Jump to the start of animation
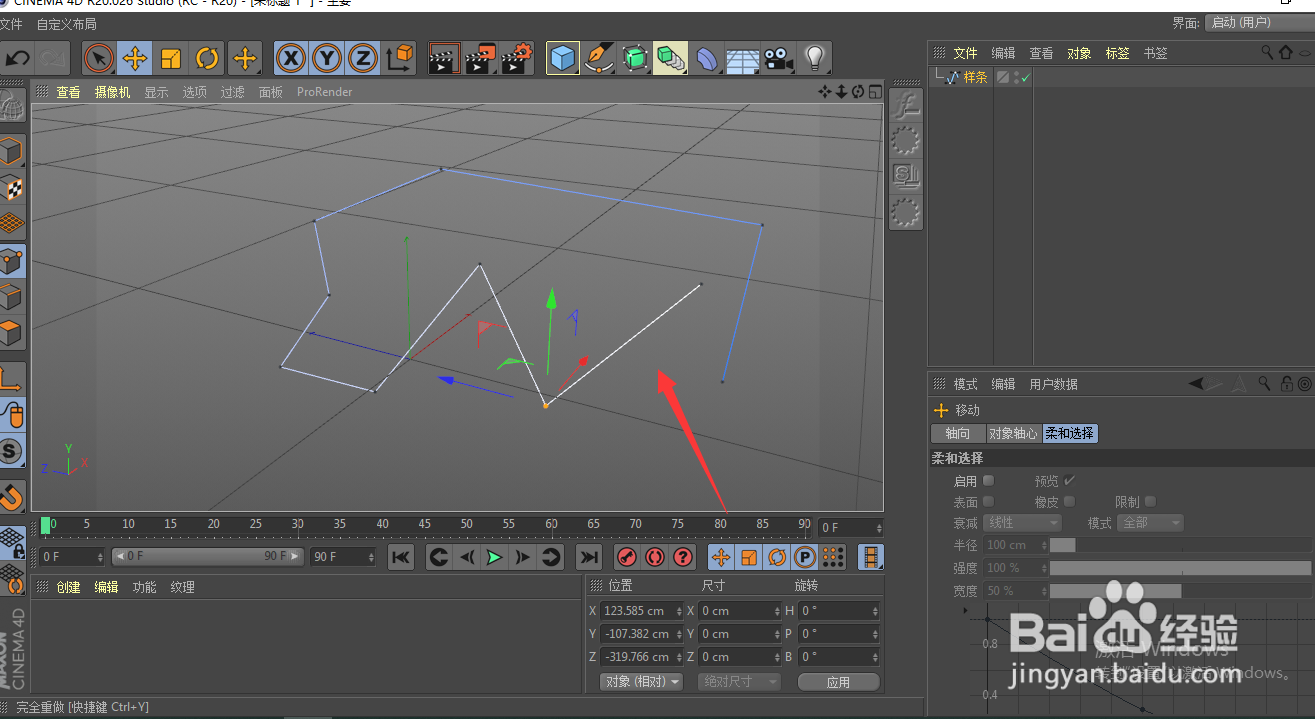 [401, 557]
